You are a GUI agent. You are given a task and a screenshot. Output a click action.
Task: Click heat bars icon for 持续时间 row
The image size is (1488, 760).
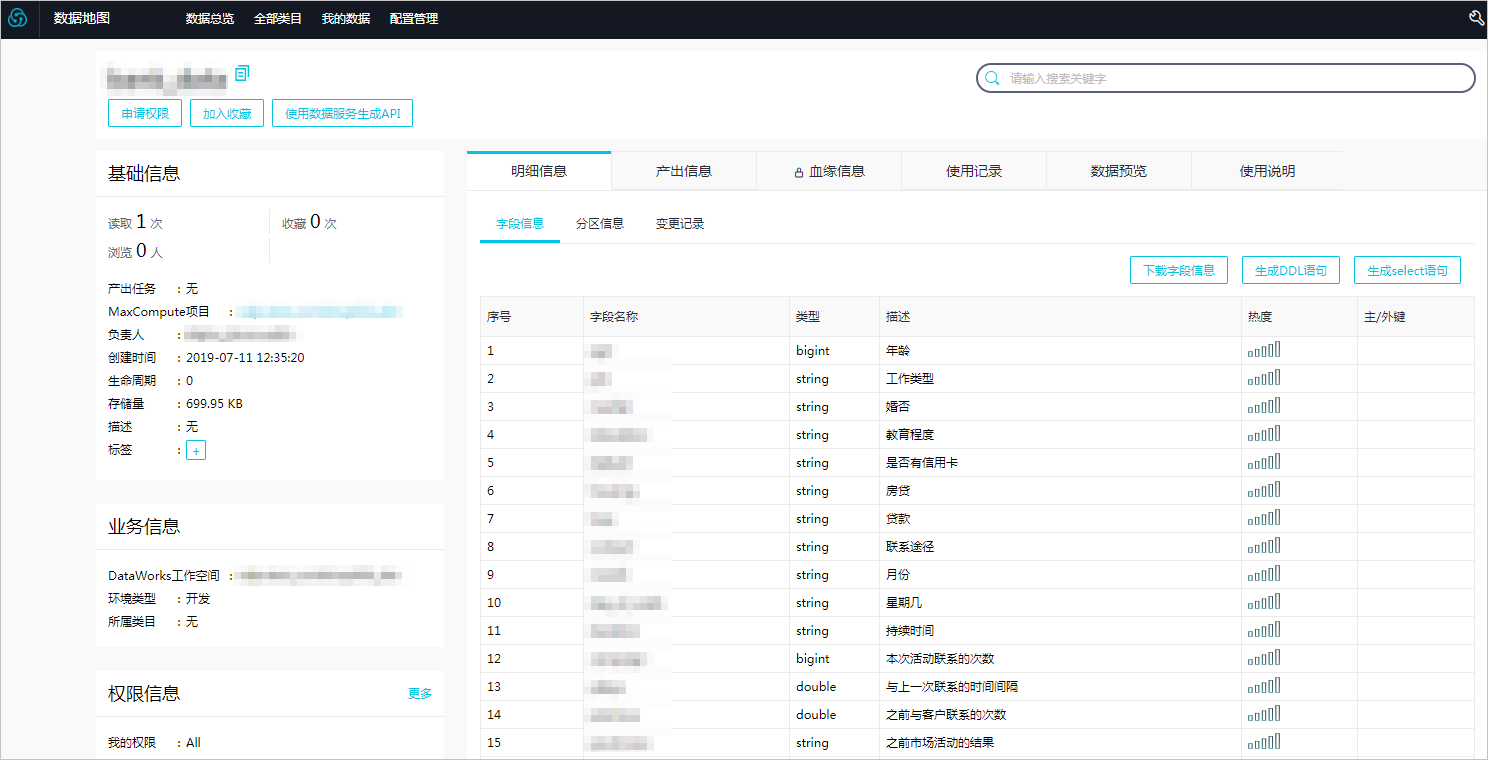click(1264, 631)
